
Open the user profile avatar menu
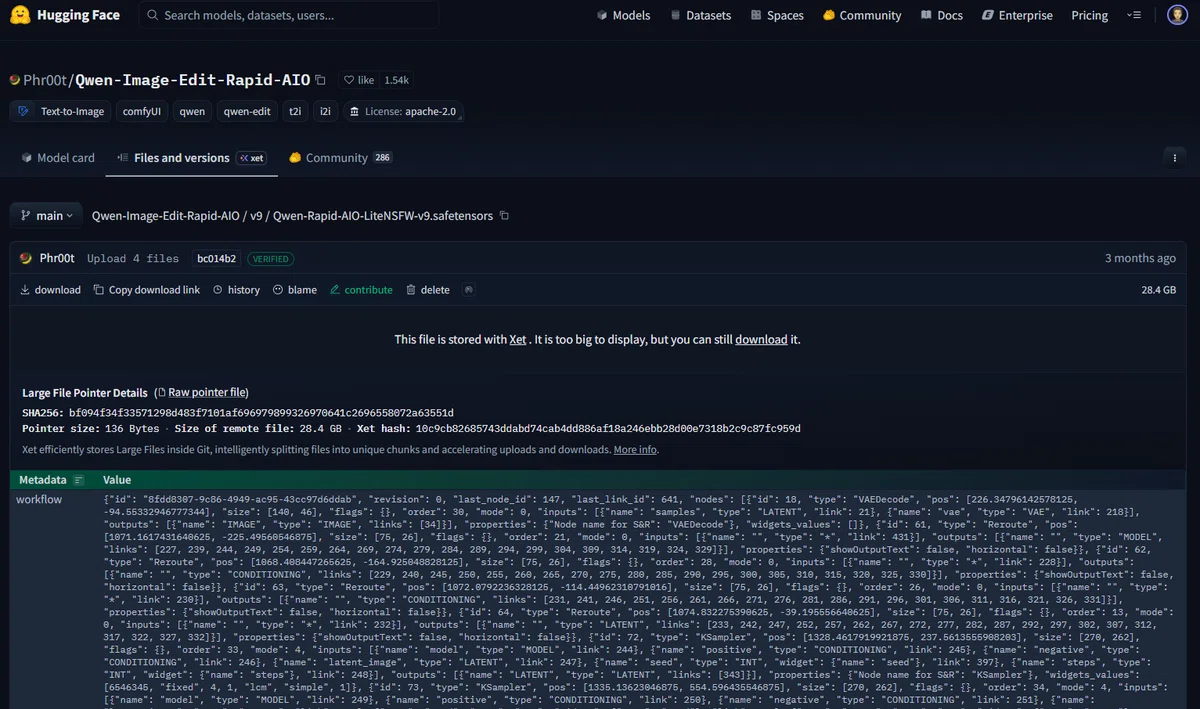pyautogui.click(x=1178, y=15)
